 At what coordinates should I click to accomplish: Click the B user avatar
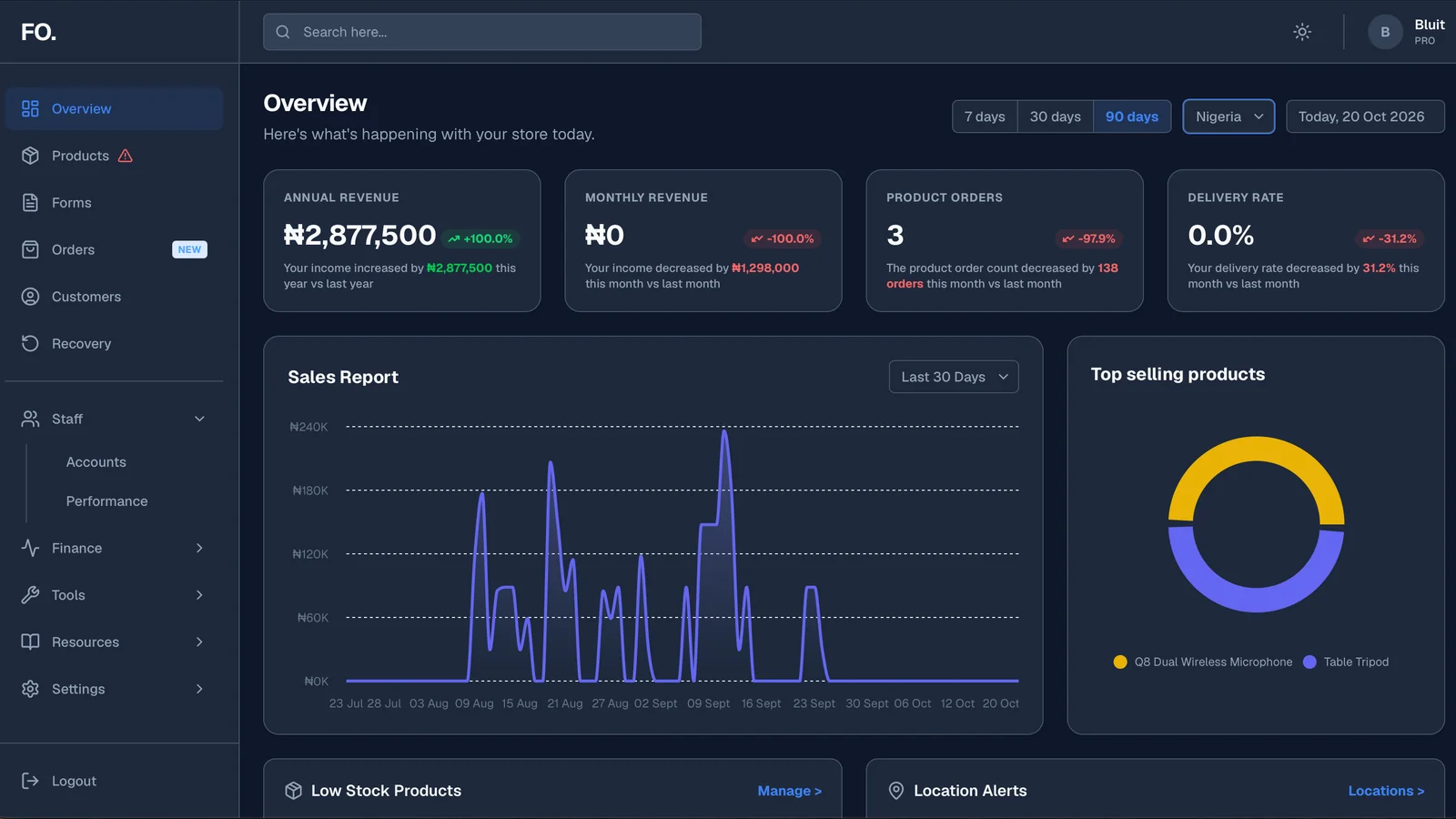pyautogui.click(x=1385, y=32)
